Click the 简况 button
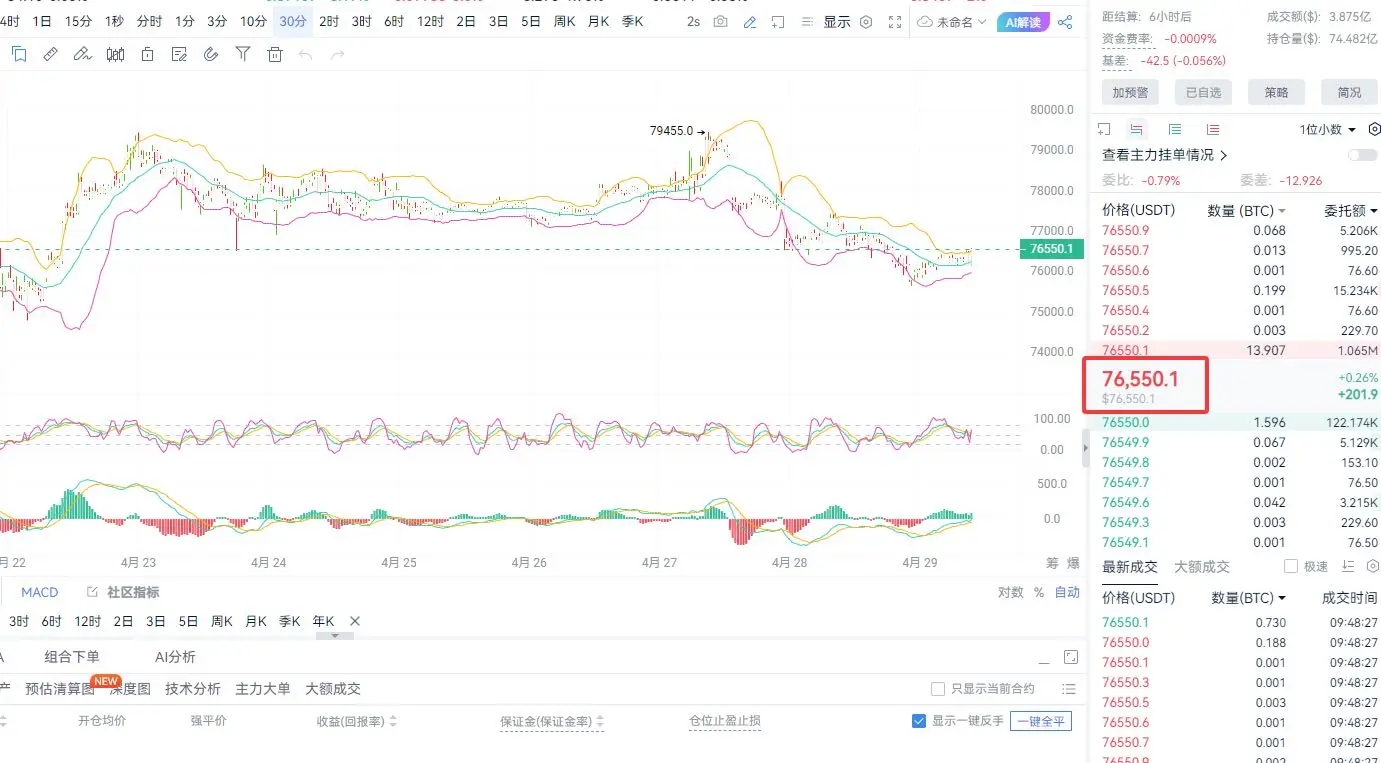The width and height of the screenshot is (1381, 763). 1349,93
